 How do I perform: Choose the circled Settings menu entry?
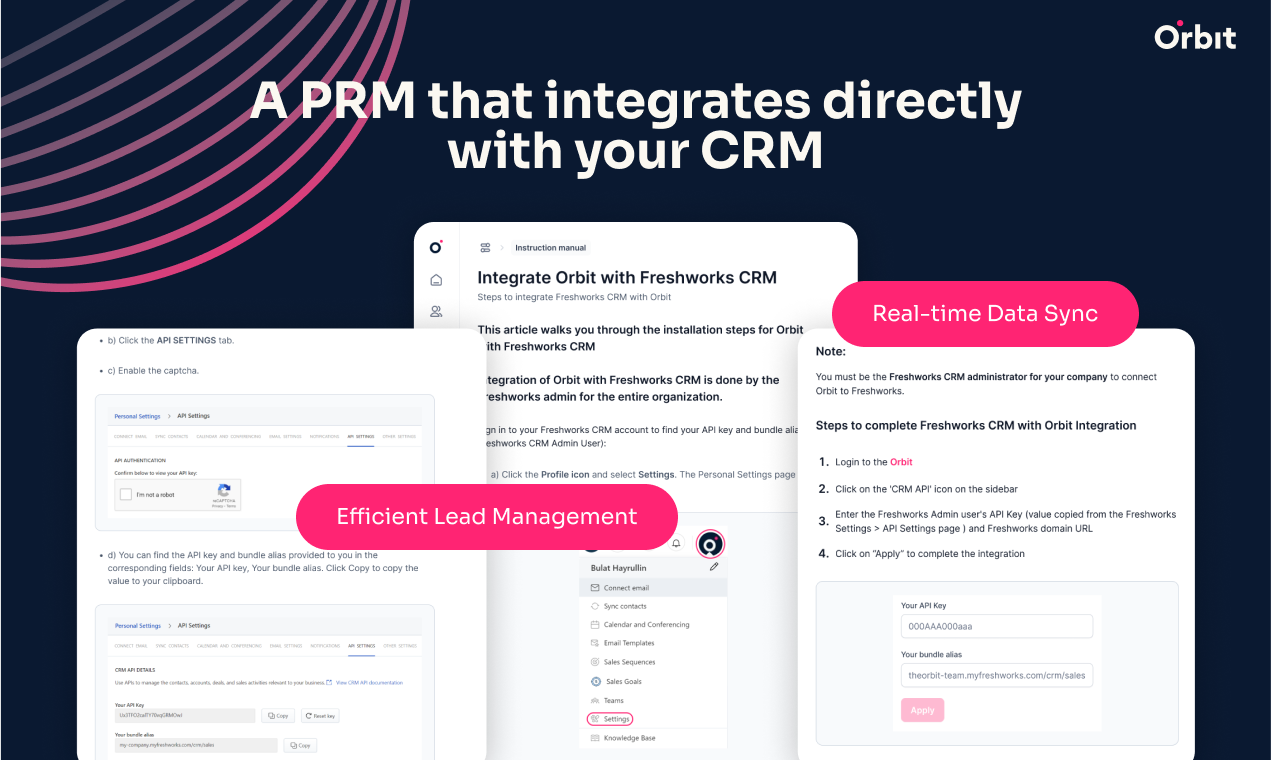pos(610,719)
